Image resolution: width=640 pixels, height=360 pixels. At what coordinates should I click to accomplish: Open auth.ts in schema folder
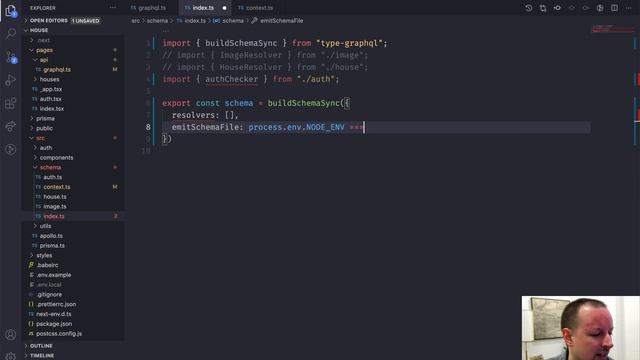tap(52, 177)
